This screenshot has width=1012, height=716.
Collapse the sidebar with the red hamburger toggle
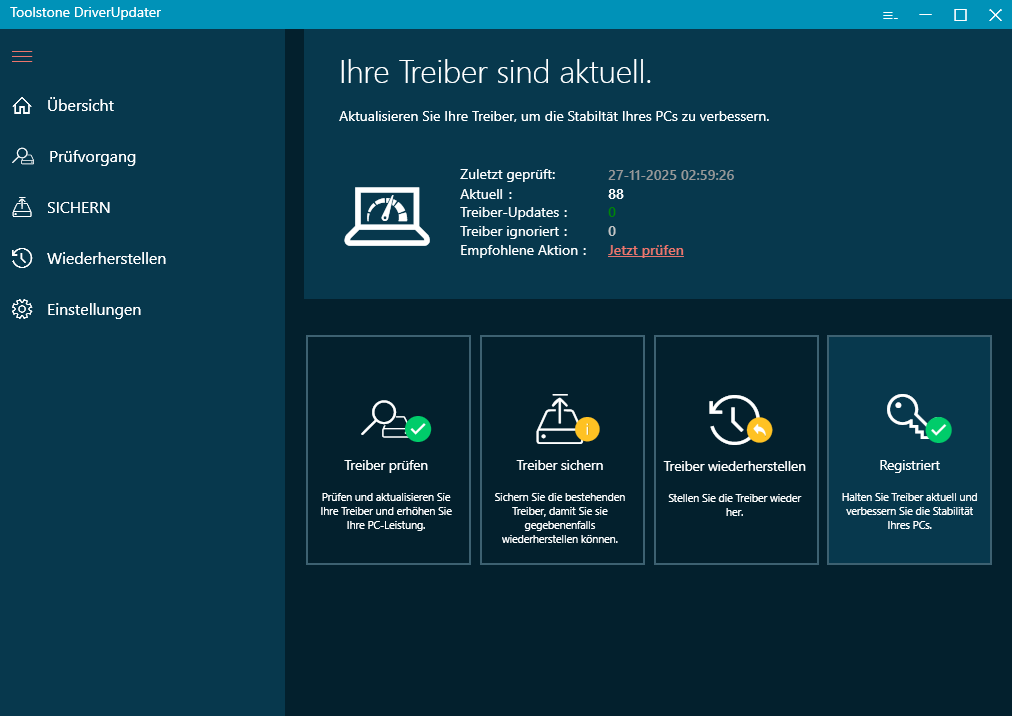tap(21, 56)
